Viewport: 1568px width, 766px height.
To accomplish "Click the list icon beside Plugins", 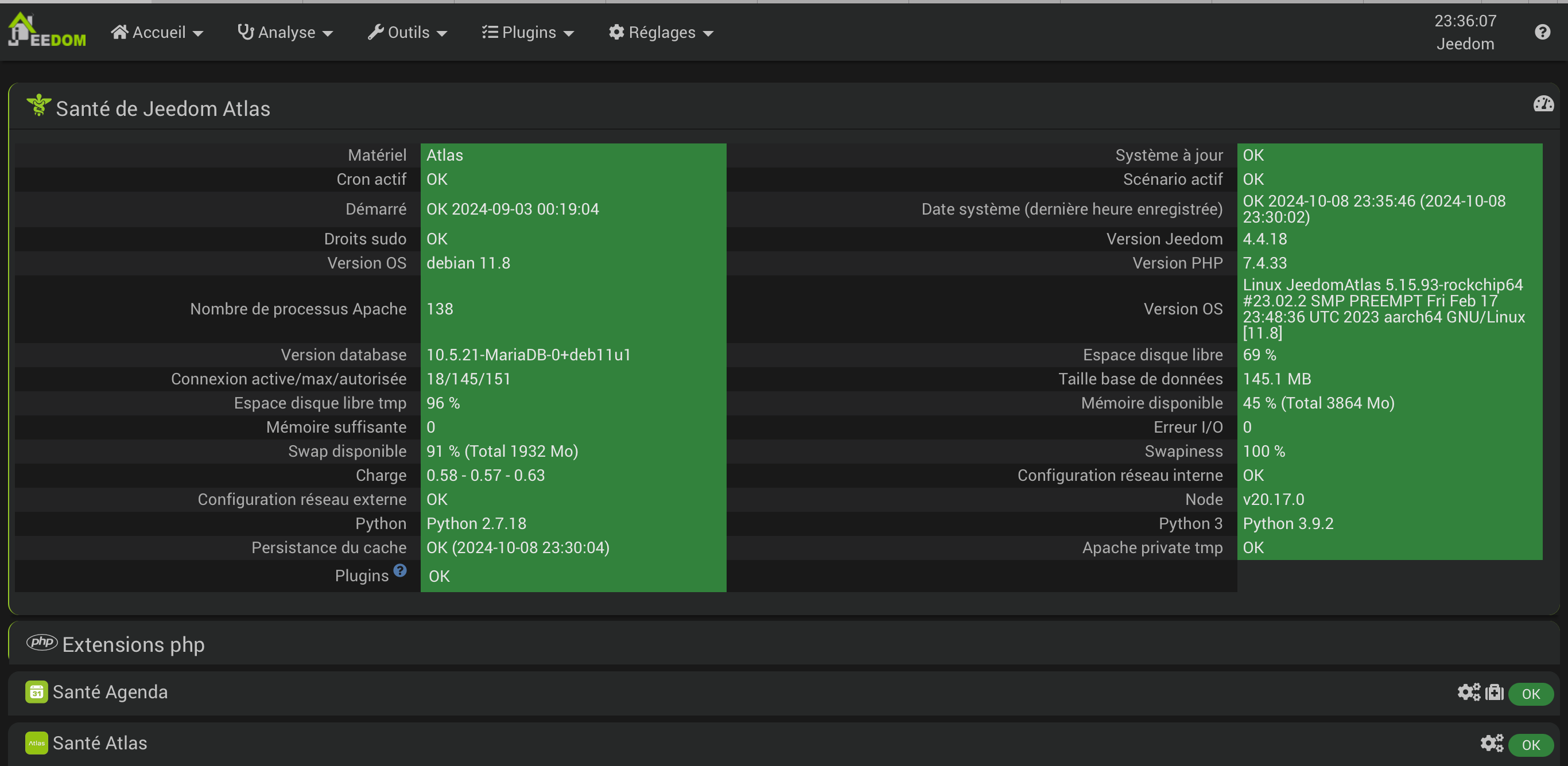I will pyautogui.click(x=490, y=32).
